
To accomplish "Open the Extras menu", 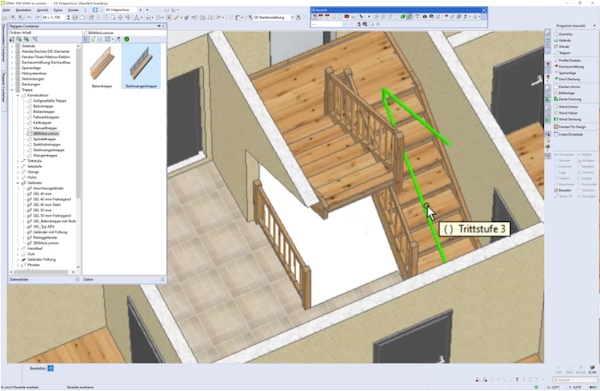I will point(58,10).
